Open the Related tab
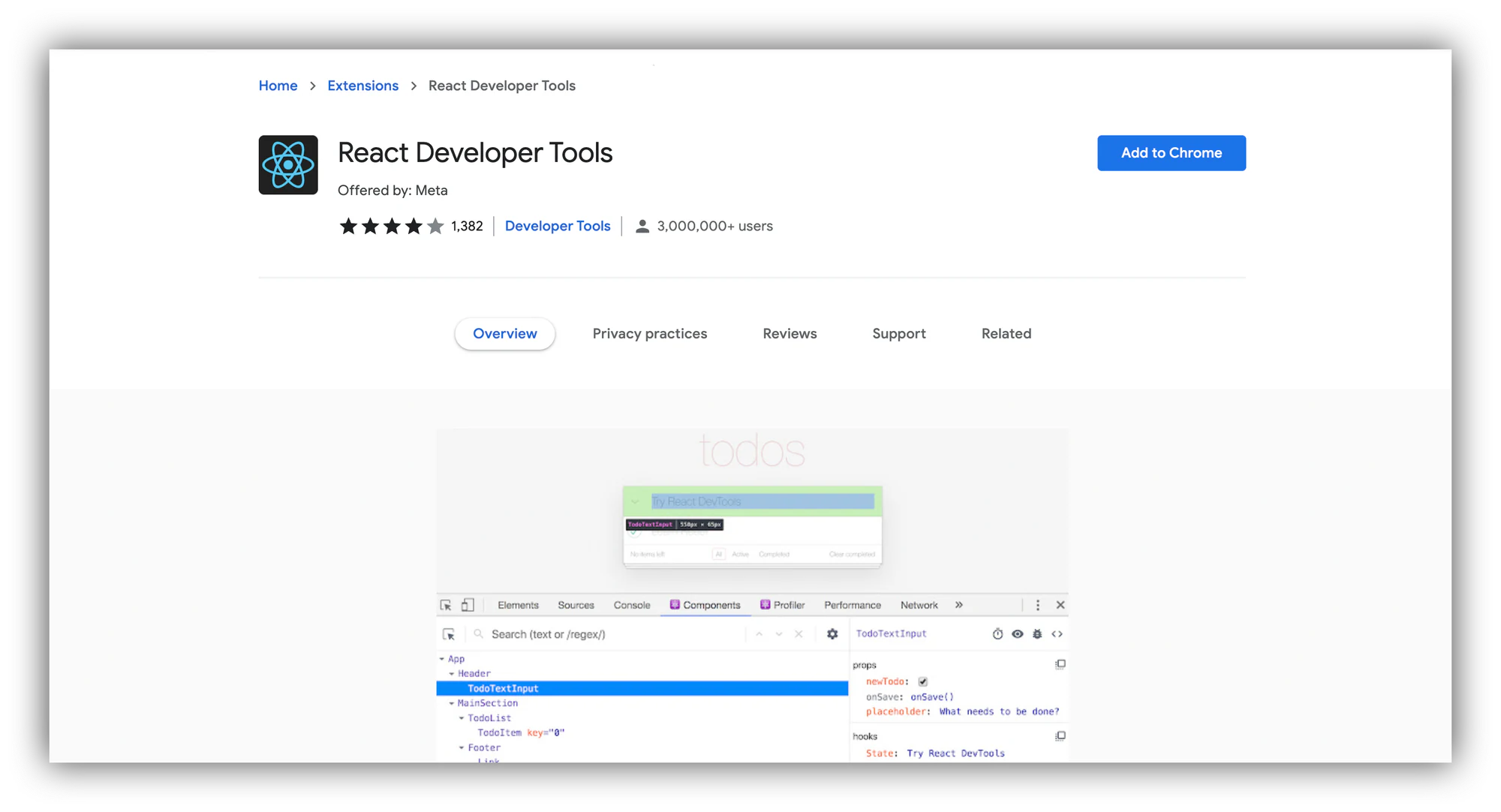 pos(1006,334)
